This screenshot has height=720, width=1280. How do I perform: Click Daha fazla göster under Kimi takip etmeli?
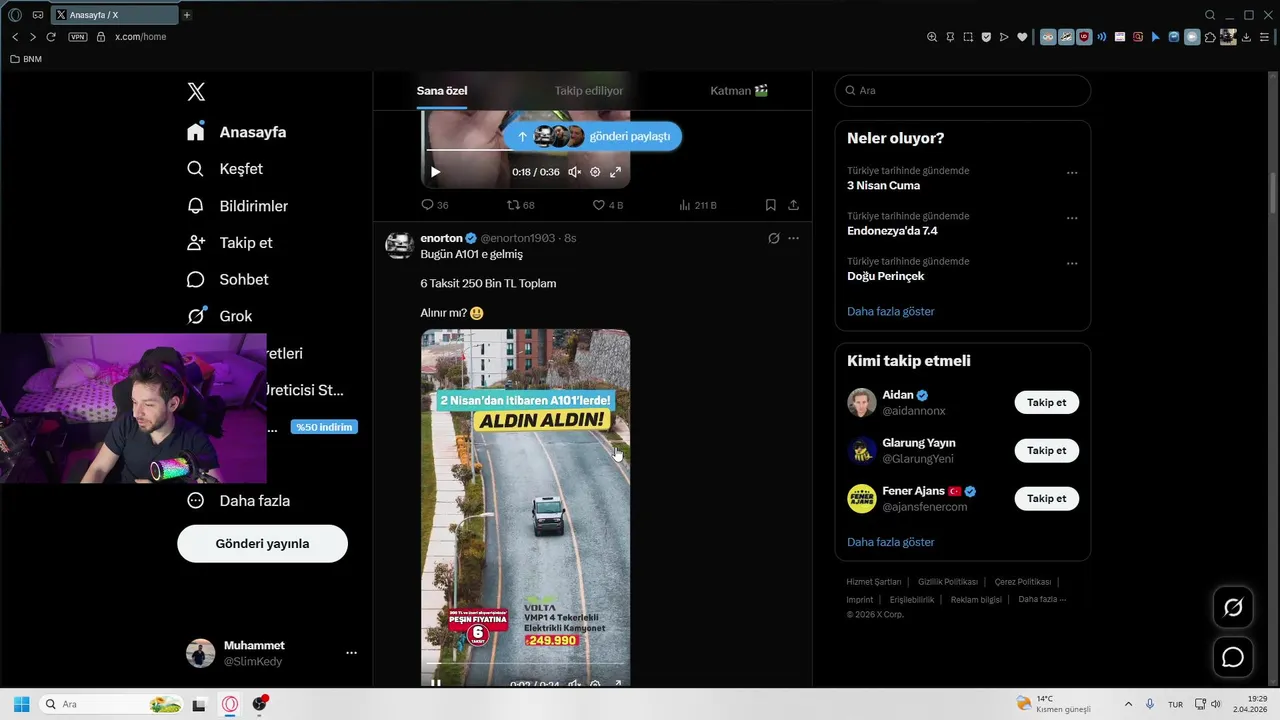[891, 542]
